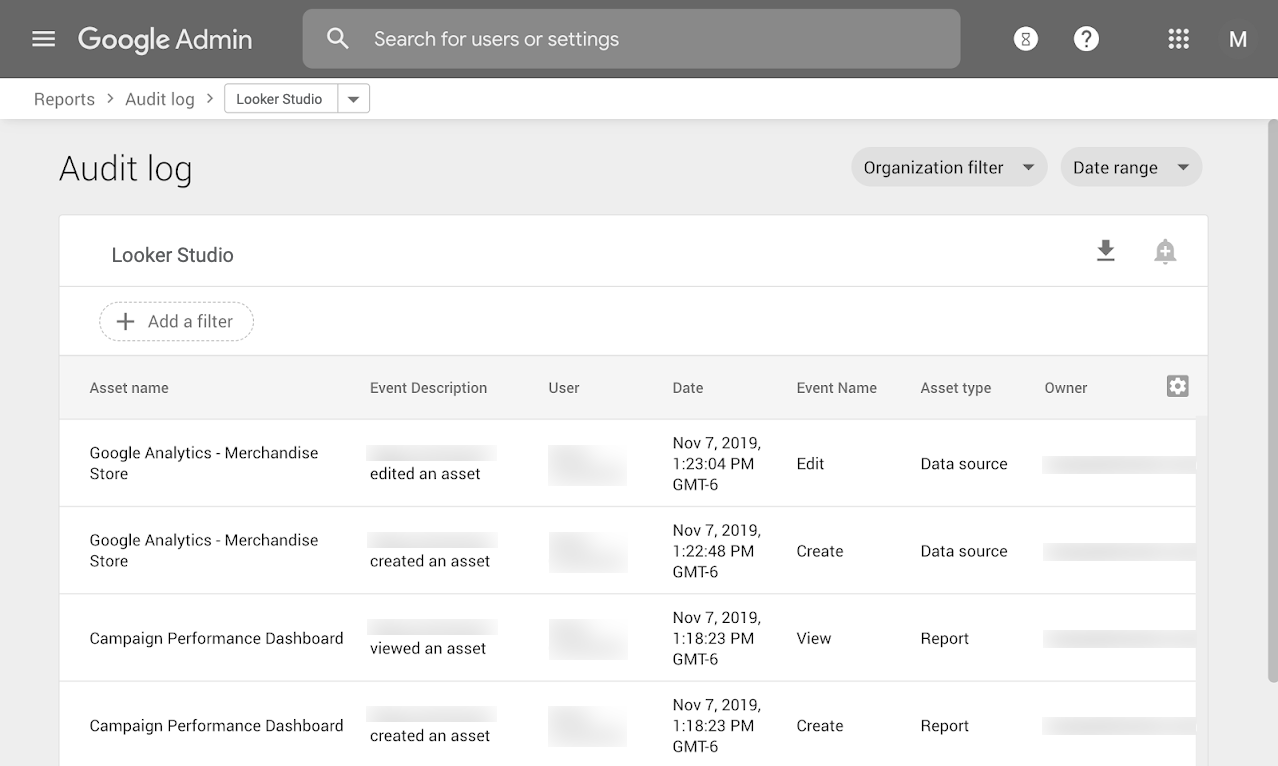The height and width of the screenshot is (766, 1278).
Task: Create an alert from this report
Action: click(x=1165, y=251)
